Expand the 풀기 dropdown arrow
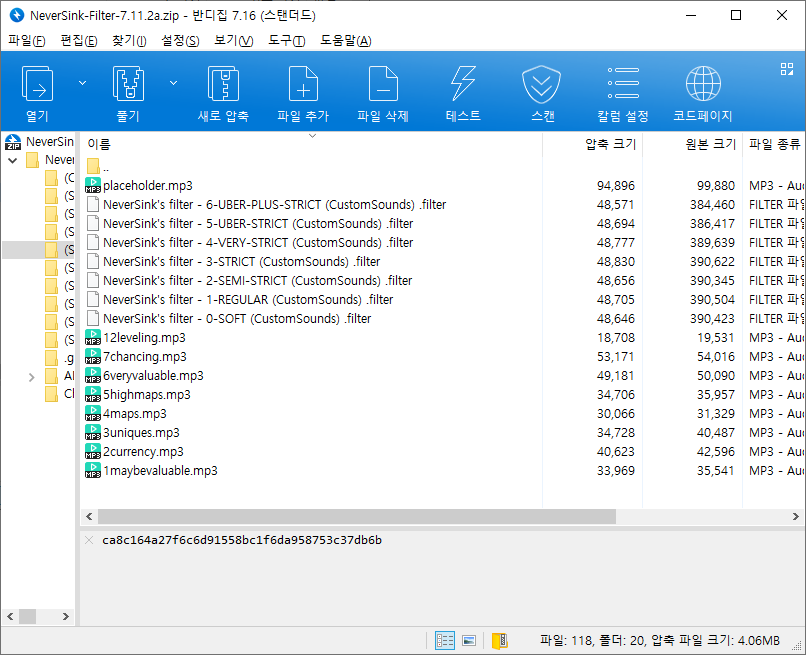Image resolution: width=806 pixels, height=655 pixels. coord(174,83)
